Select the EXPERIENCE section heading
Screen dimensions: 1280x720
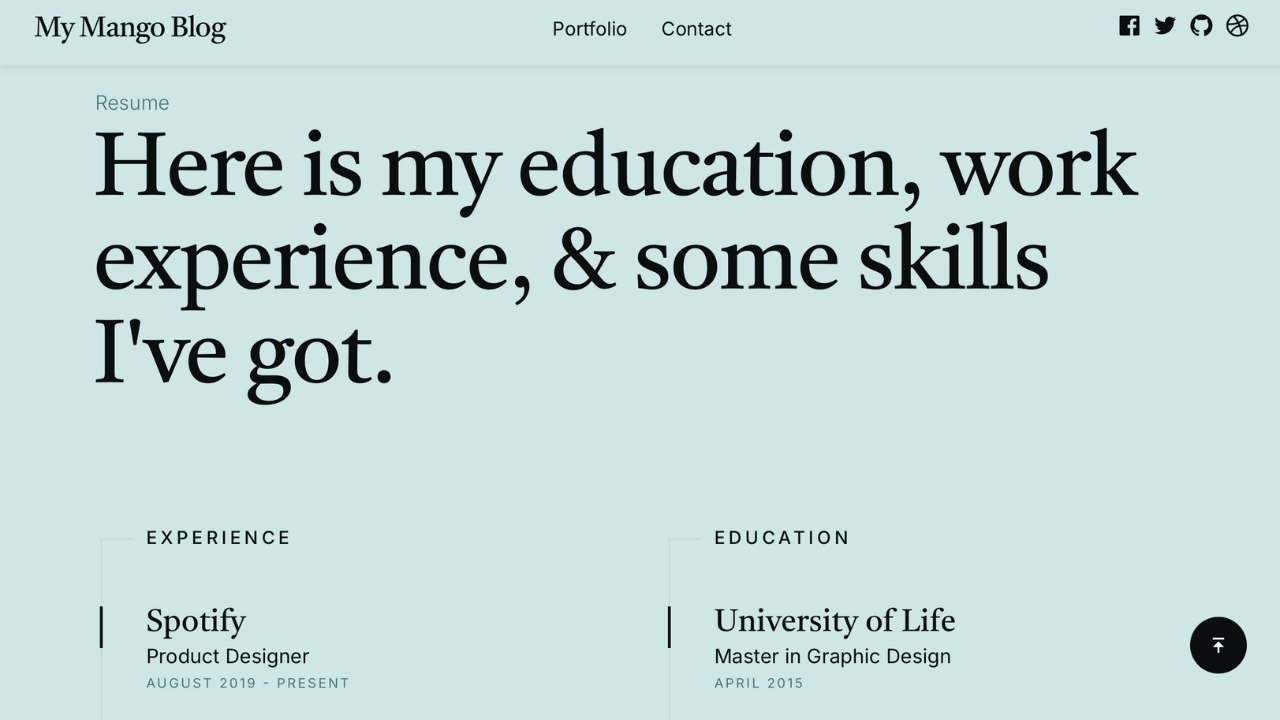click(x=218, y=538)
